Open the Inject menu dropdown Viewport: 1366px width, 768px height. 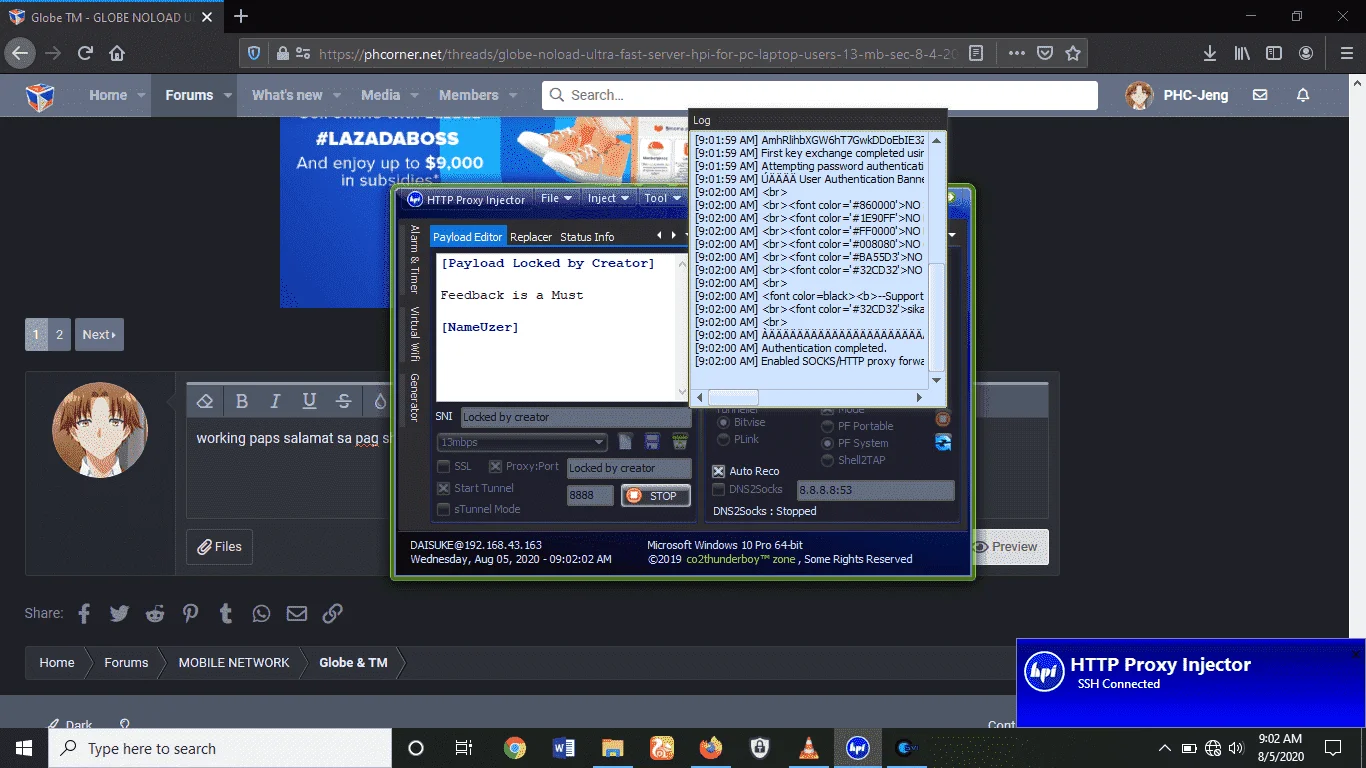coord(607,198)
